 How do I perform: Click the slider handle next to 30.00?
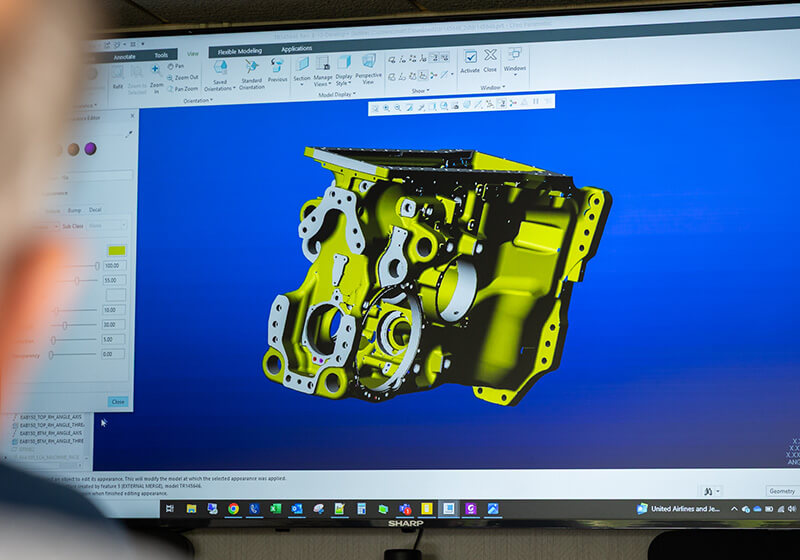point(65,325)
